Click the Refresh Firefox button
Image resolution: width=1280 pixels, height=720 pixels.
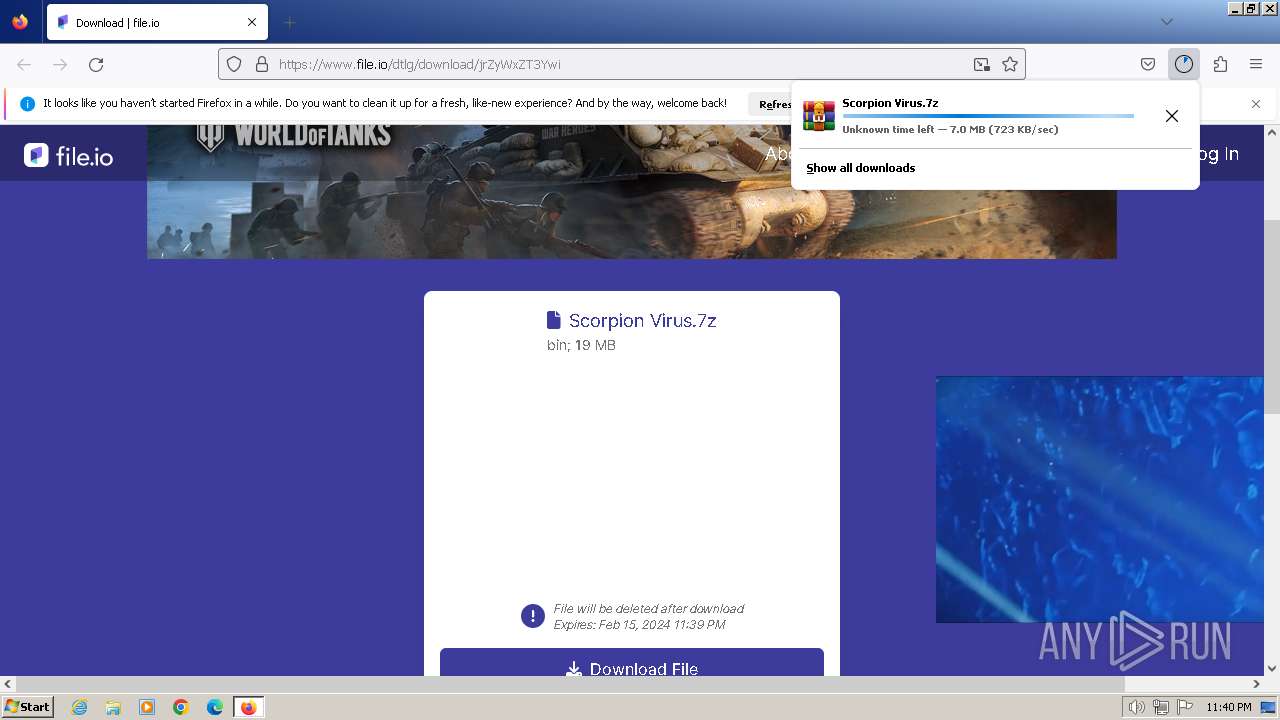771,104
